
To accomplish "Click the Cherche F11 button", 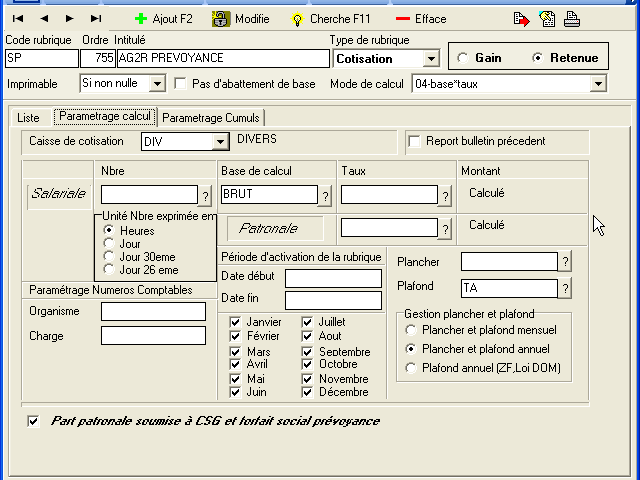I will (331, 19).
